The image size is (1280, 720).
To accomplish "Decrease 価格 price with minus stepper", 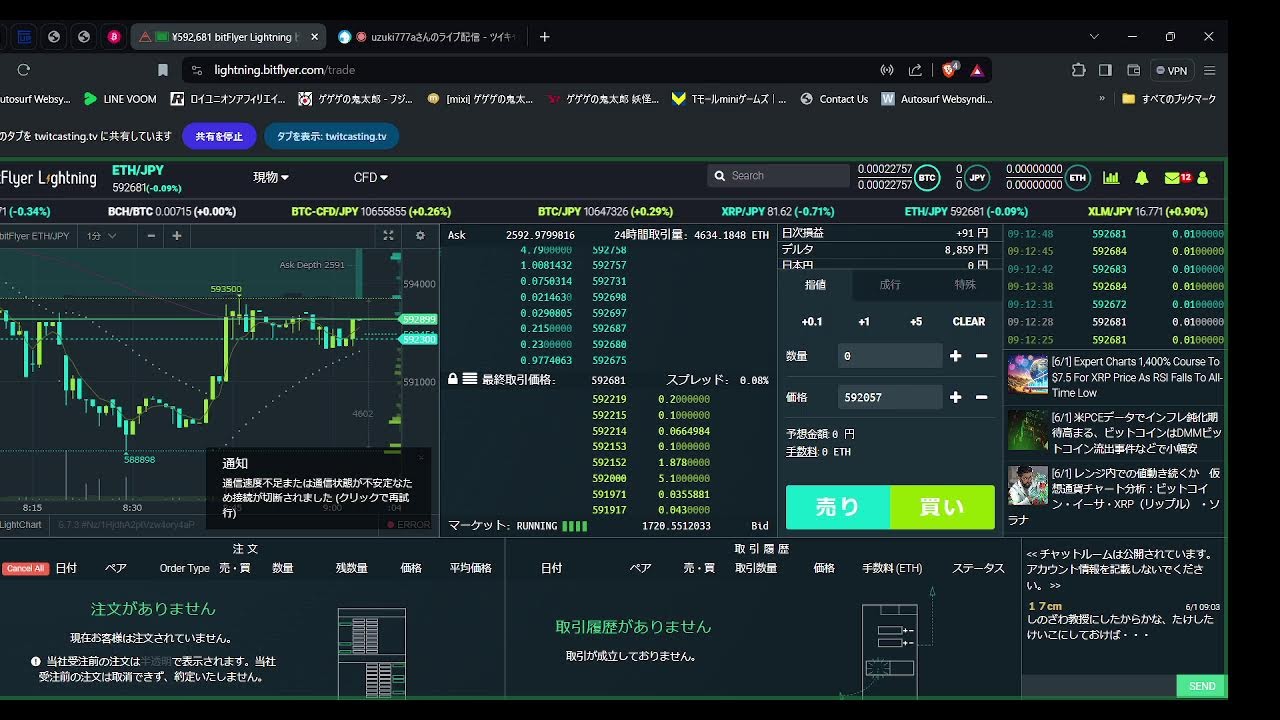I will [x=981, y=397].
